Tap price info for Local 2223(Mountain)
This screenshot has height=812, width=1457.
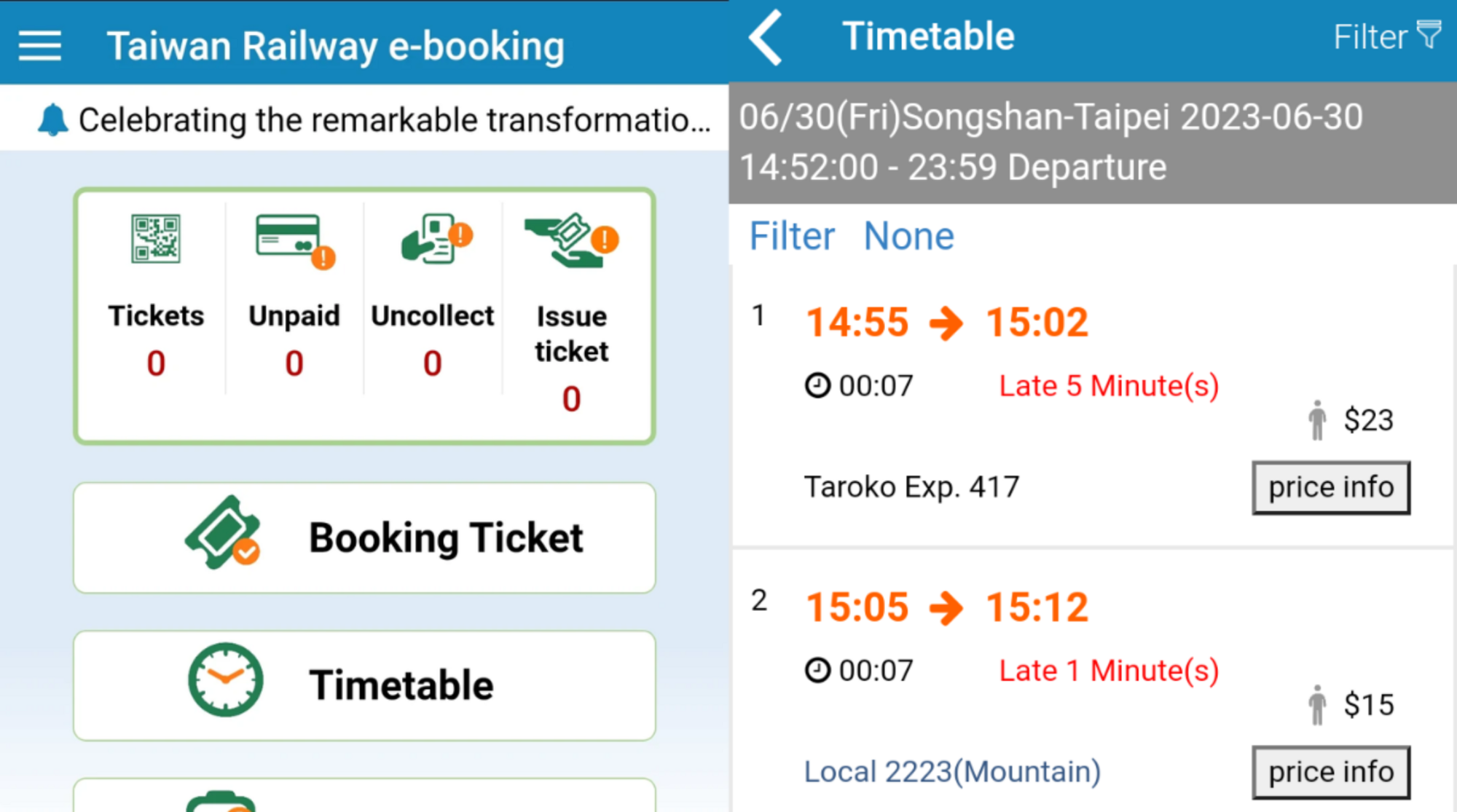click(1331, 771)
